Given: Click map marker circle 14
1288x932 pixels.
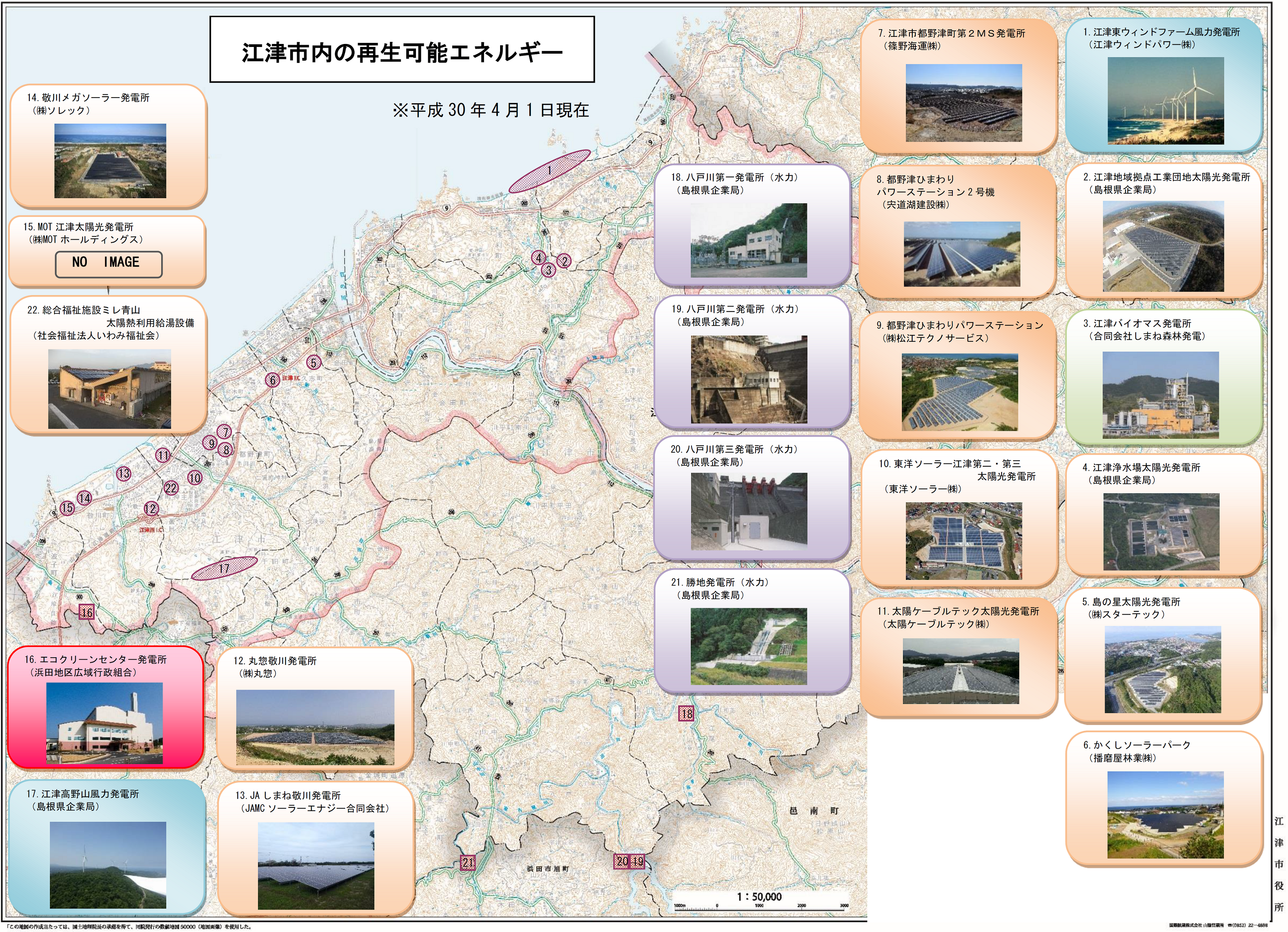Looking at the screenshot, I should 85,498.
